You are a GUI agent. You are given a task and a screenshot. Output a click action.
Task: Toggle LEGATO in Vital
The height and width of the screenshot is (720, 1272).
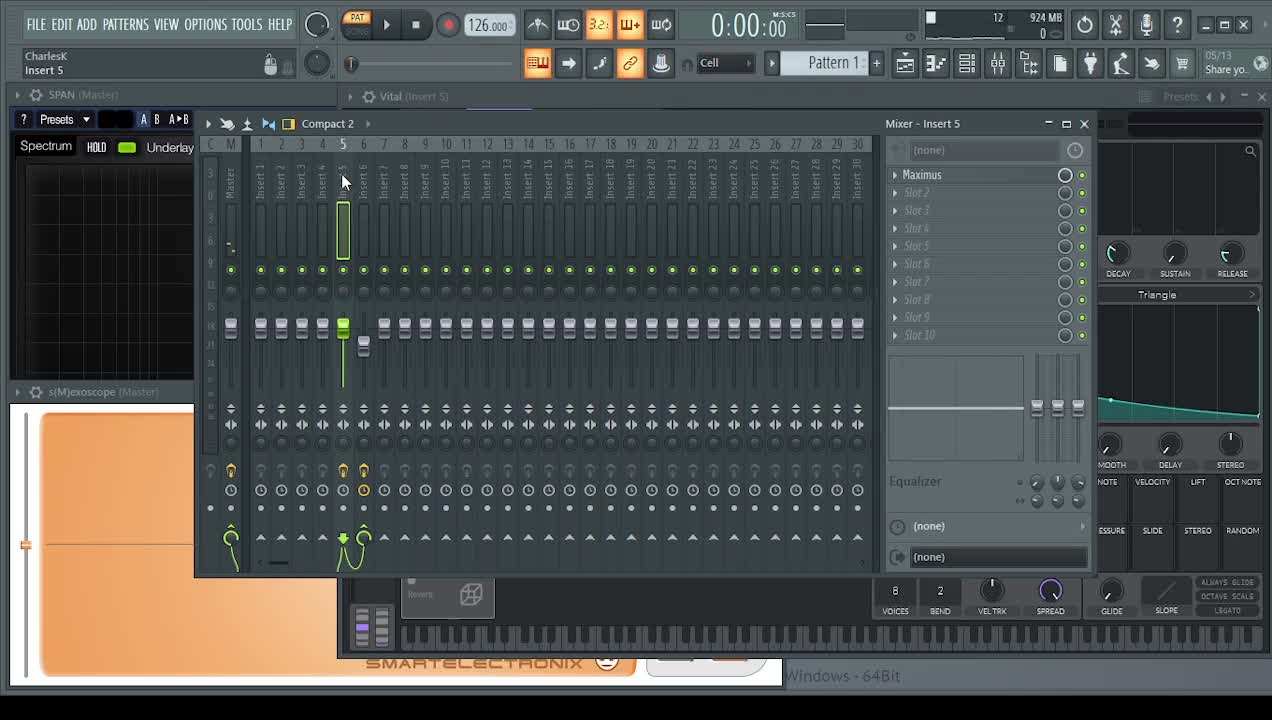[x=1227, y=610]
